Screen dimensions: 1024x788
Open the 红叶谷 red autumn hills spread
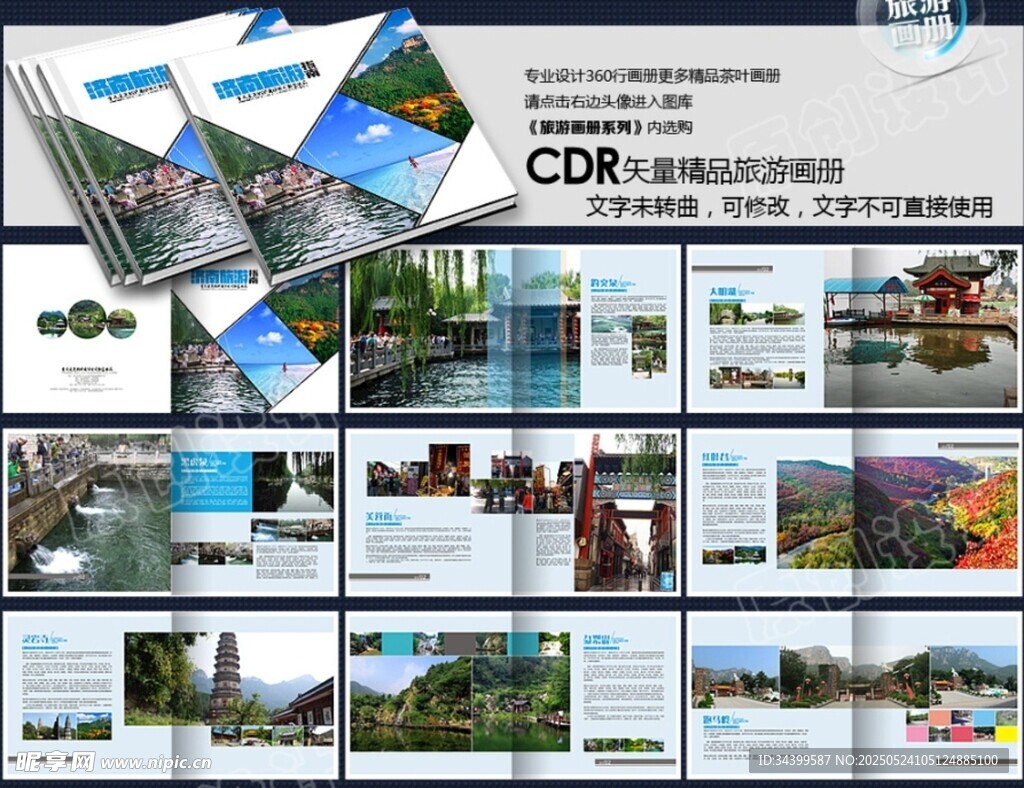(854, 512)
